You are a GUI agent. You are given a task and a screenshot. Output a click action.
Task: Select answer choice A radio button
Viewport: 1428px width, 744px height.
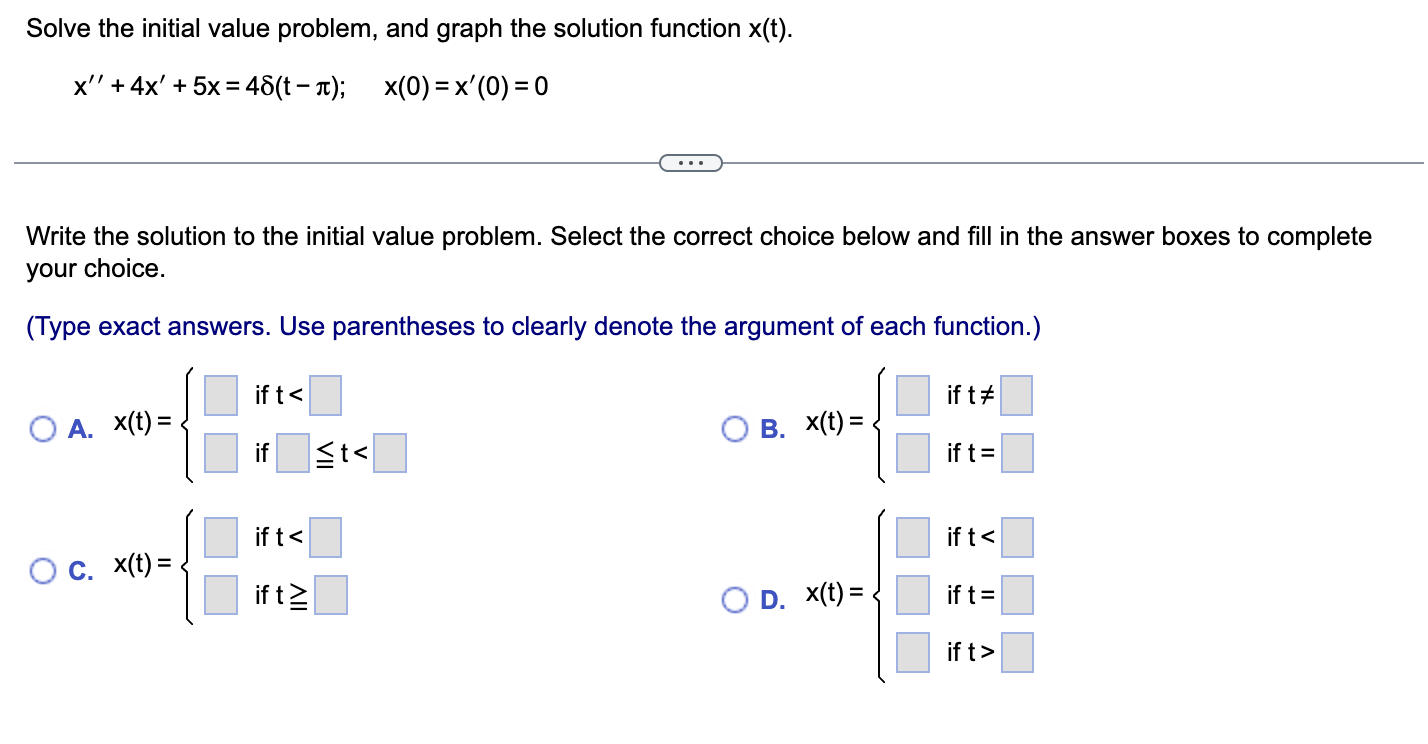pyautogui.click(x=42, y=428)
